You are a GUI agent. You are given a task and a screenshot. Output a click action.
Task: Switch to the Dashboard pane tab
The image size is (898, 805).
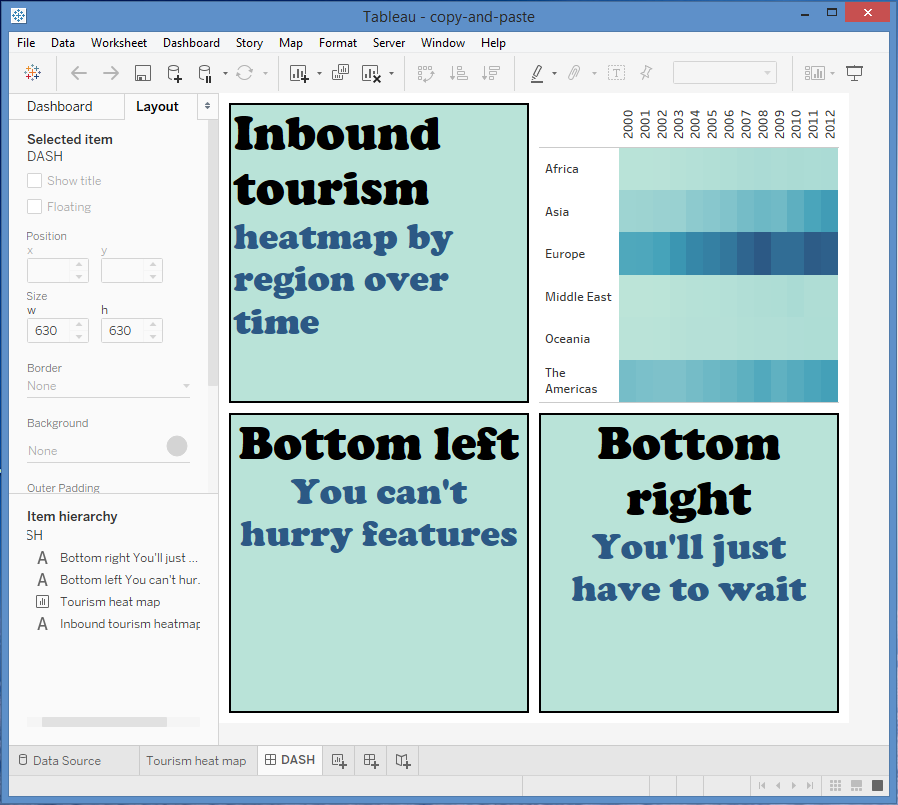point(59,106)
